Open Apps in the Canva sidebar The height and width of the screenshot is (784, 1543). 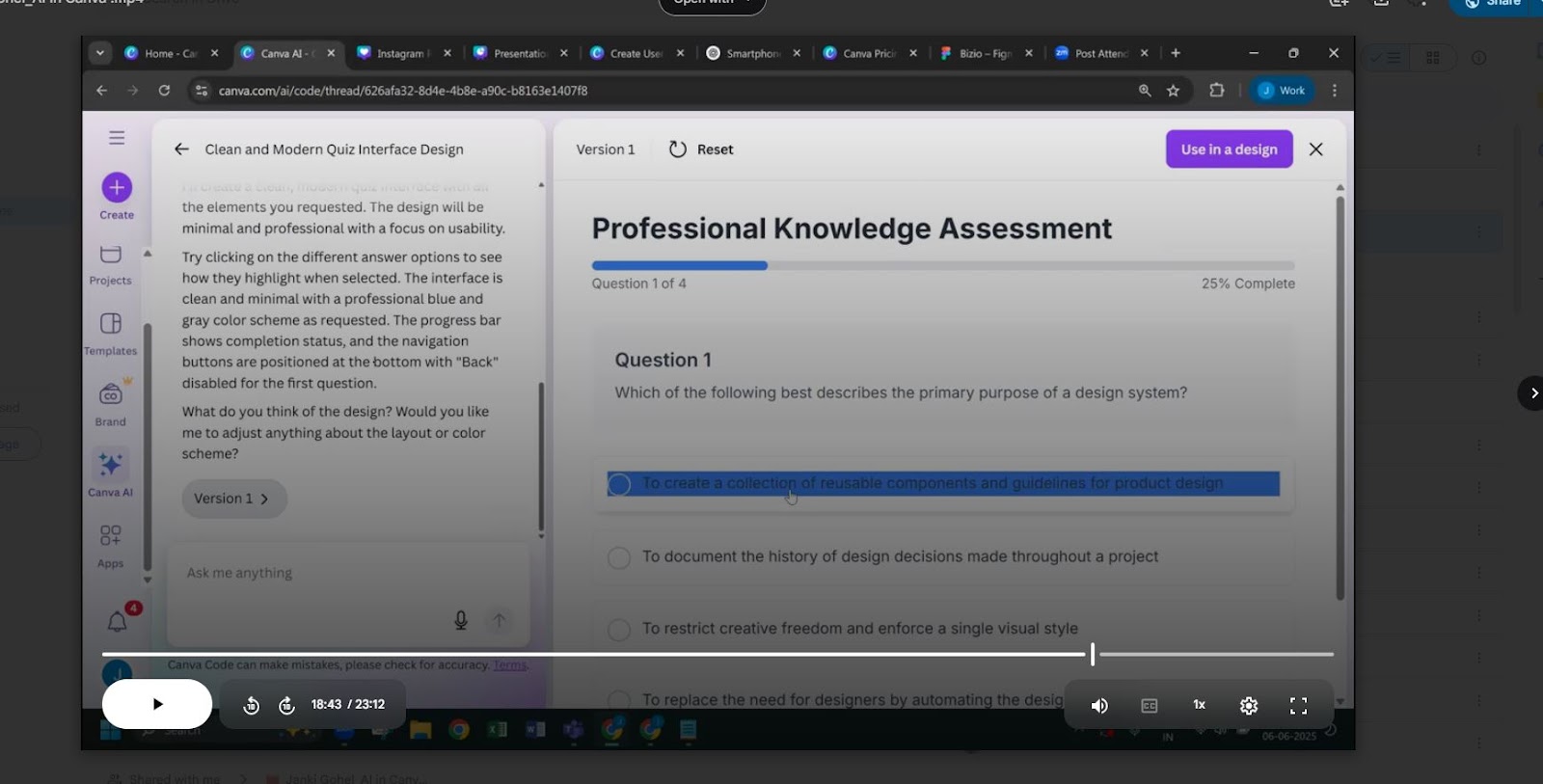point(111,546)
